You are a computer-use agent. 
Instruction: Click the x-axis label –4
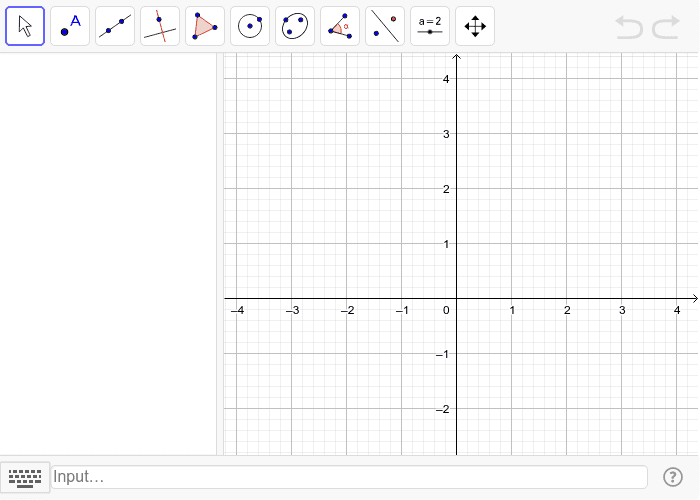click(x=238, y=310)
